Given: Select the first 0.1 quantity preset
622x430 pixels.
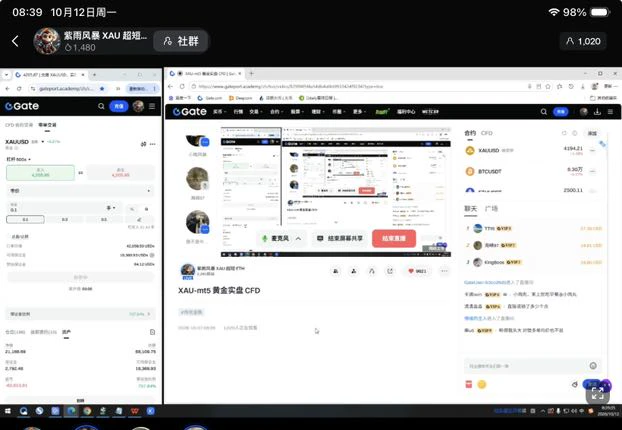Looking at the screenshot, I should (25, 219).
